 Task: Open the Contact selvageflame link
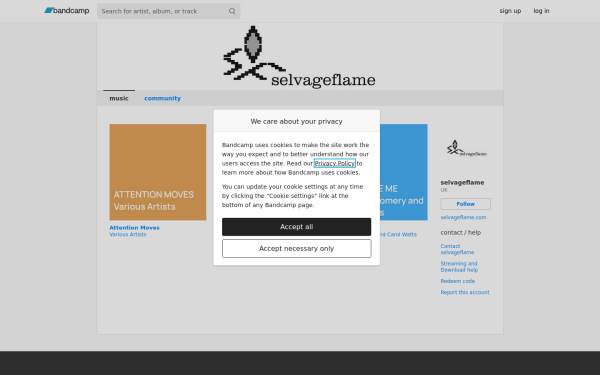(457, 249)
